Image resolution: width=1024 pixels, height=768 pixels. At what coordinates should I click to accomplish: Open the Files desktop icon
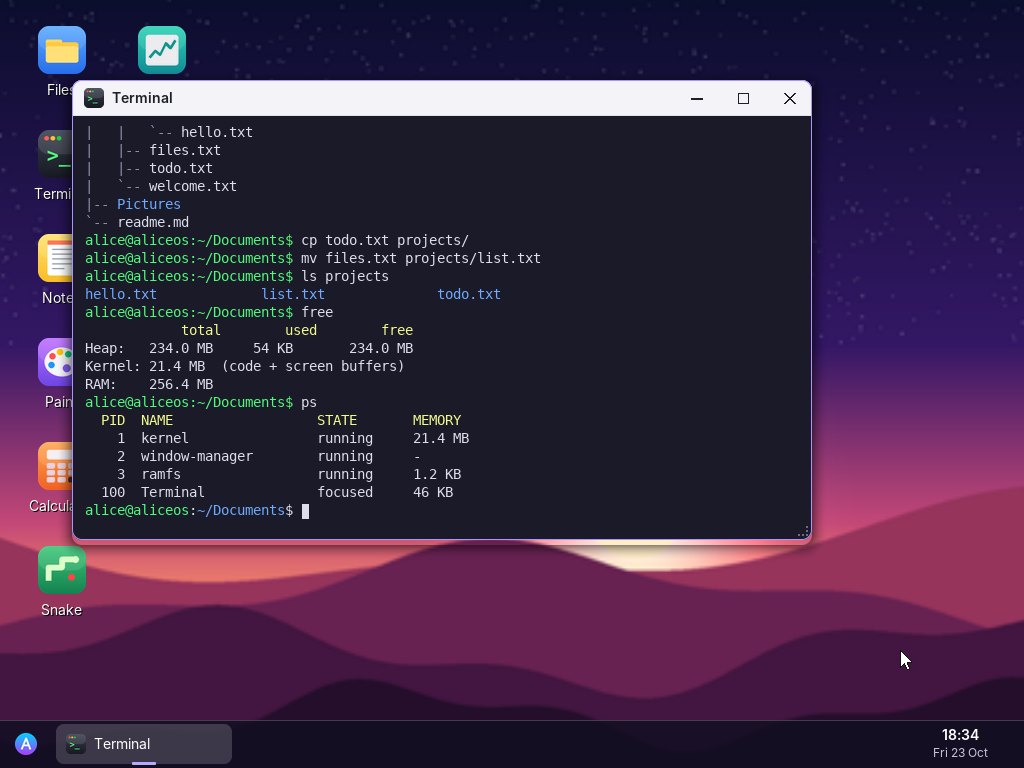[62, 50]
